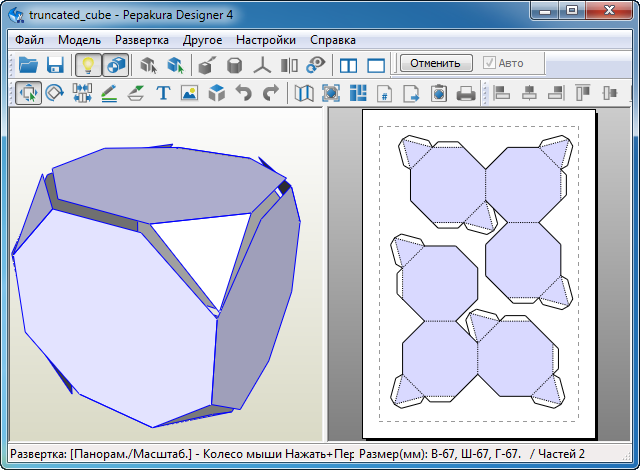Screen dimensions: 640x470
Task: Open the Файл menu
Action: click(x=29, y=41)
